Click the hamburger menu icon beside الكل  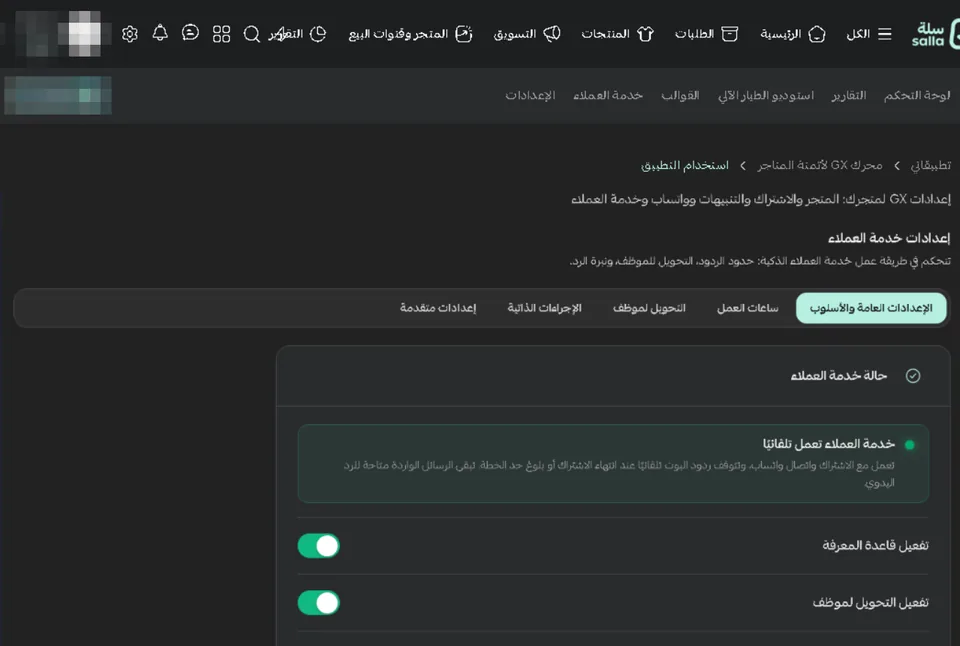coord(885,34)
